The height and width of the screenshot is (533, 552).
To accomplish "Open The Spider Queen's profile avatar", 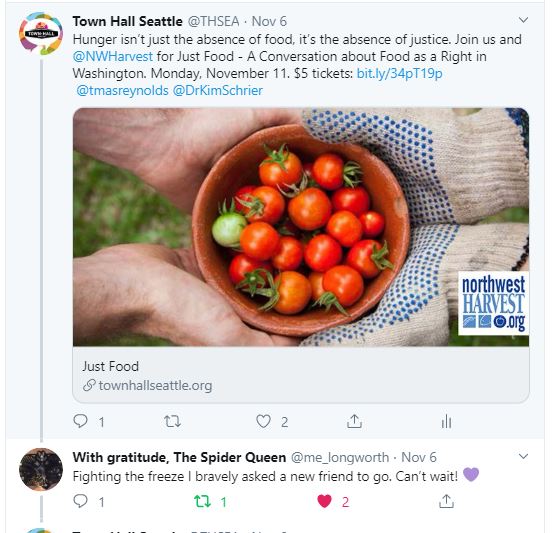I will [x=41, y=469].
